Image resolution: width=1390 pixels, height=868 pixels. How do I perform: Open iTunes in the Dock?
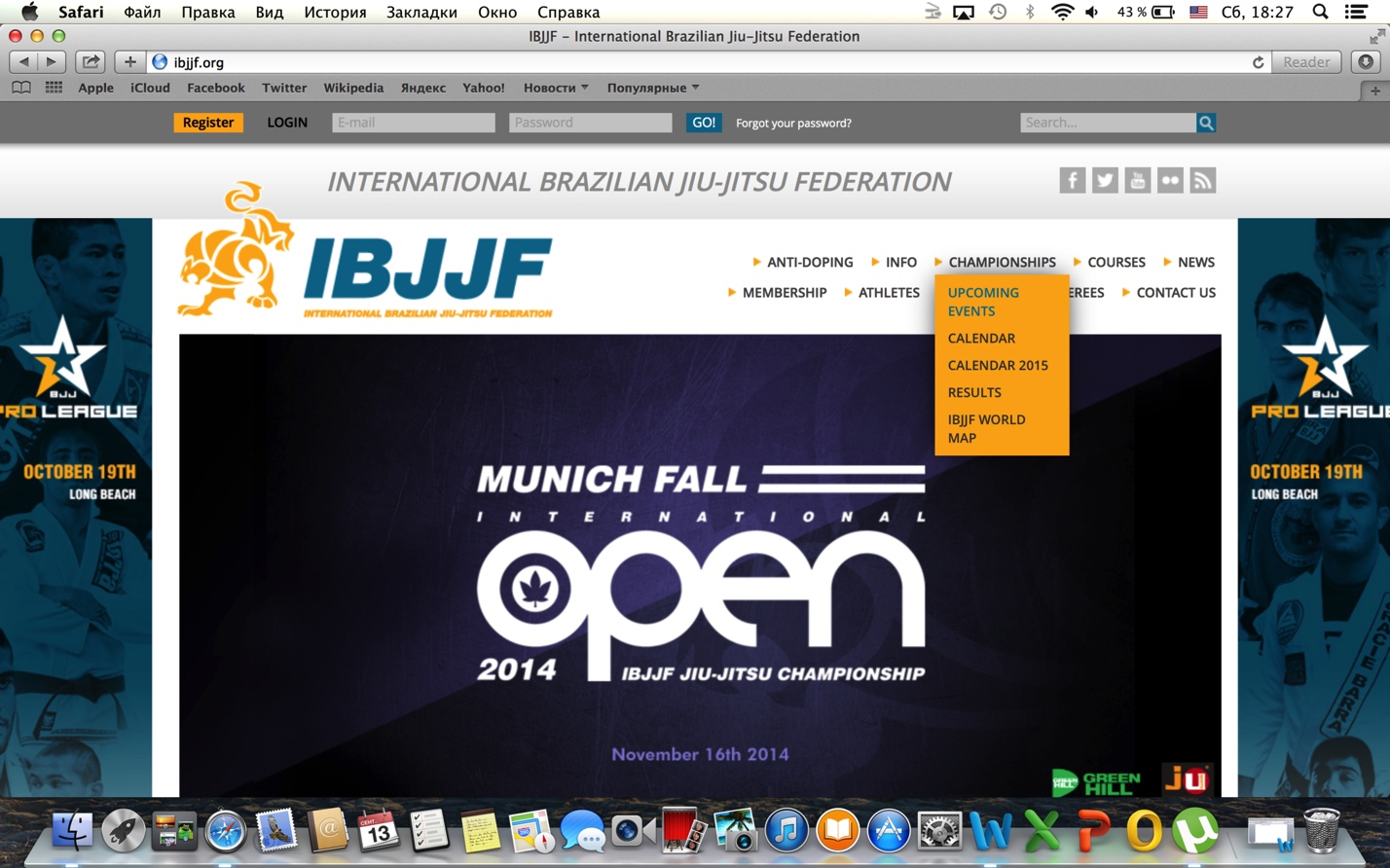(786, 832)
